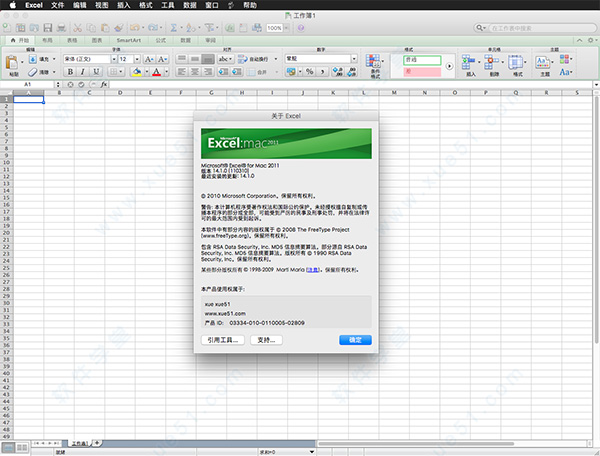600x456 pixels.
Task: Click the Redo arrow icon
Action: pyautogui.click(x=153, y=28)
